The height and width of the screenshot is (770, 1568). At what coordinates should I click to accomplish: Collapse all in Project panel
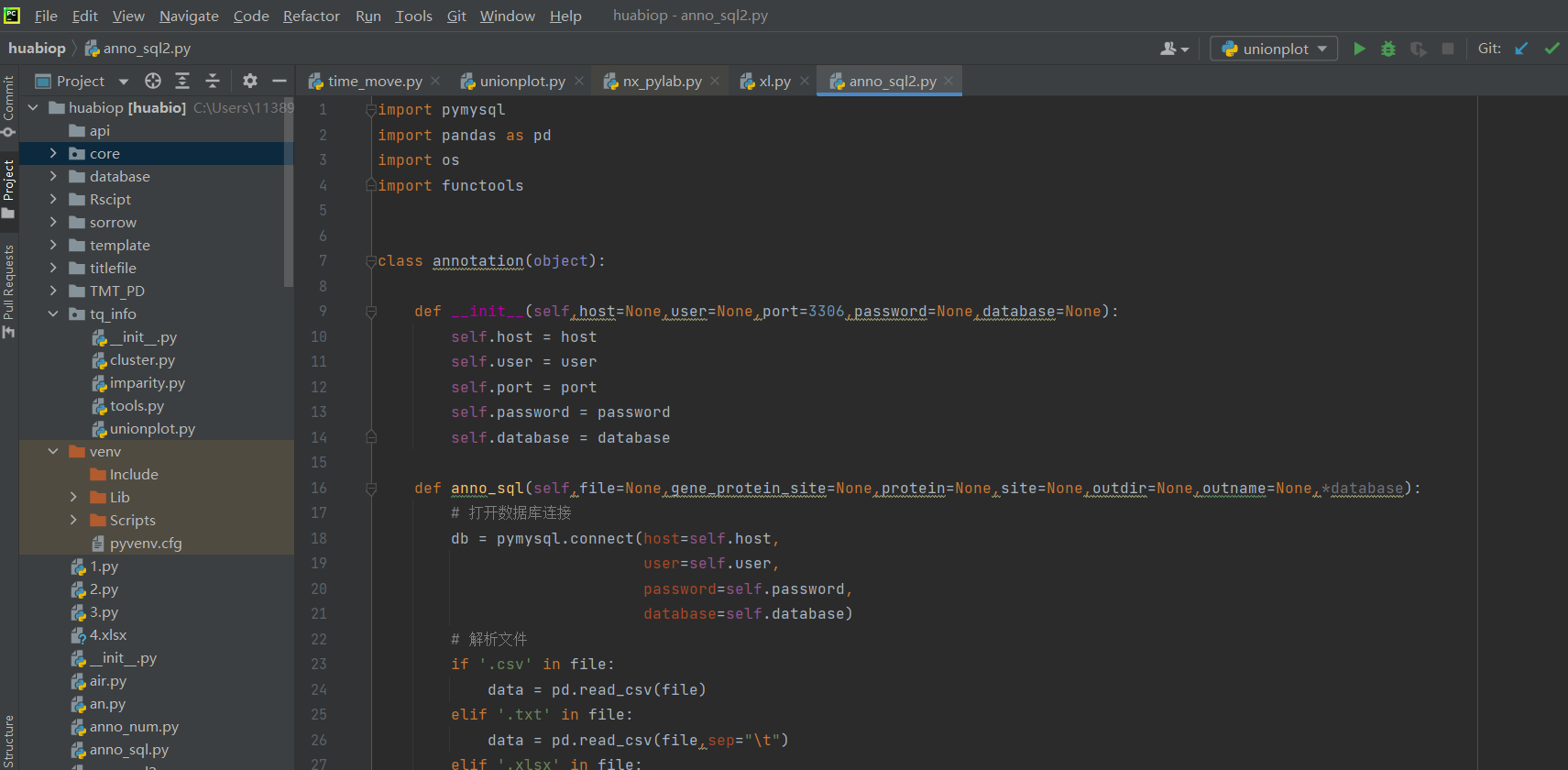[213, 81]
